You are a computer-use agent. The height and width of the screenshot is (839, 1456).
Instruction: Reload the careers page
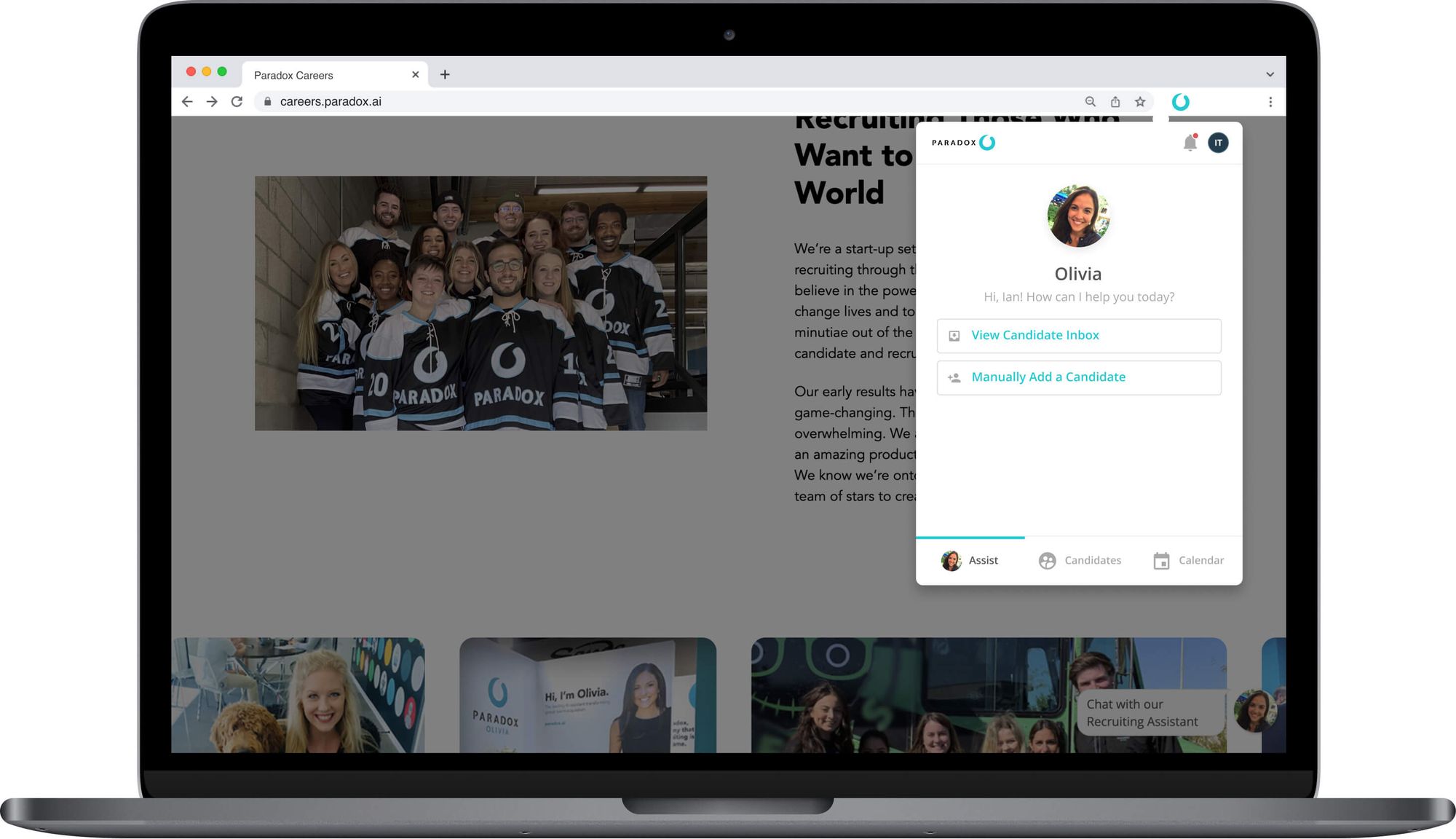pos(237,102)
